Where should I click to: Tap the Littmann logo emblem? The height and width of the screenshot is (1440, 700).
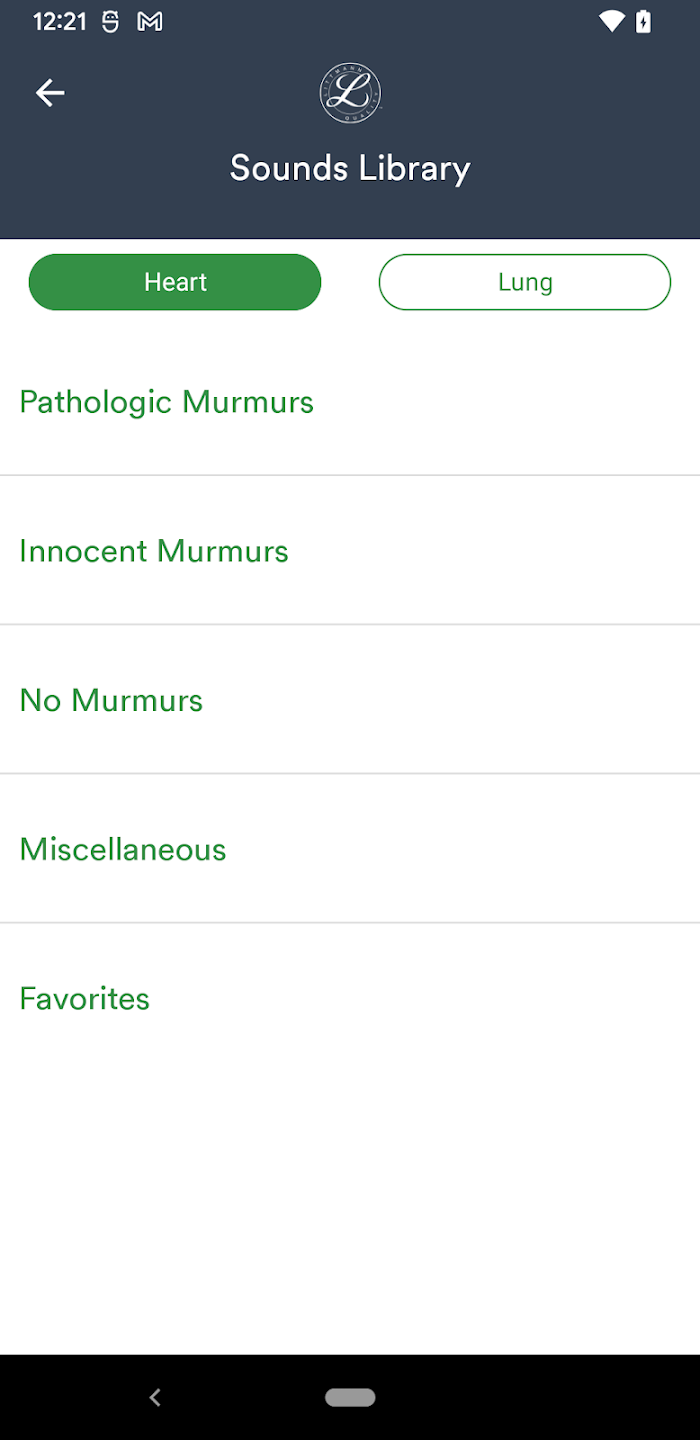(350, 94)
